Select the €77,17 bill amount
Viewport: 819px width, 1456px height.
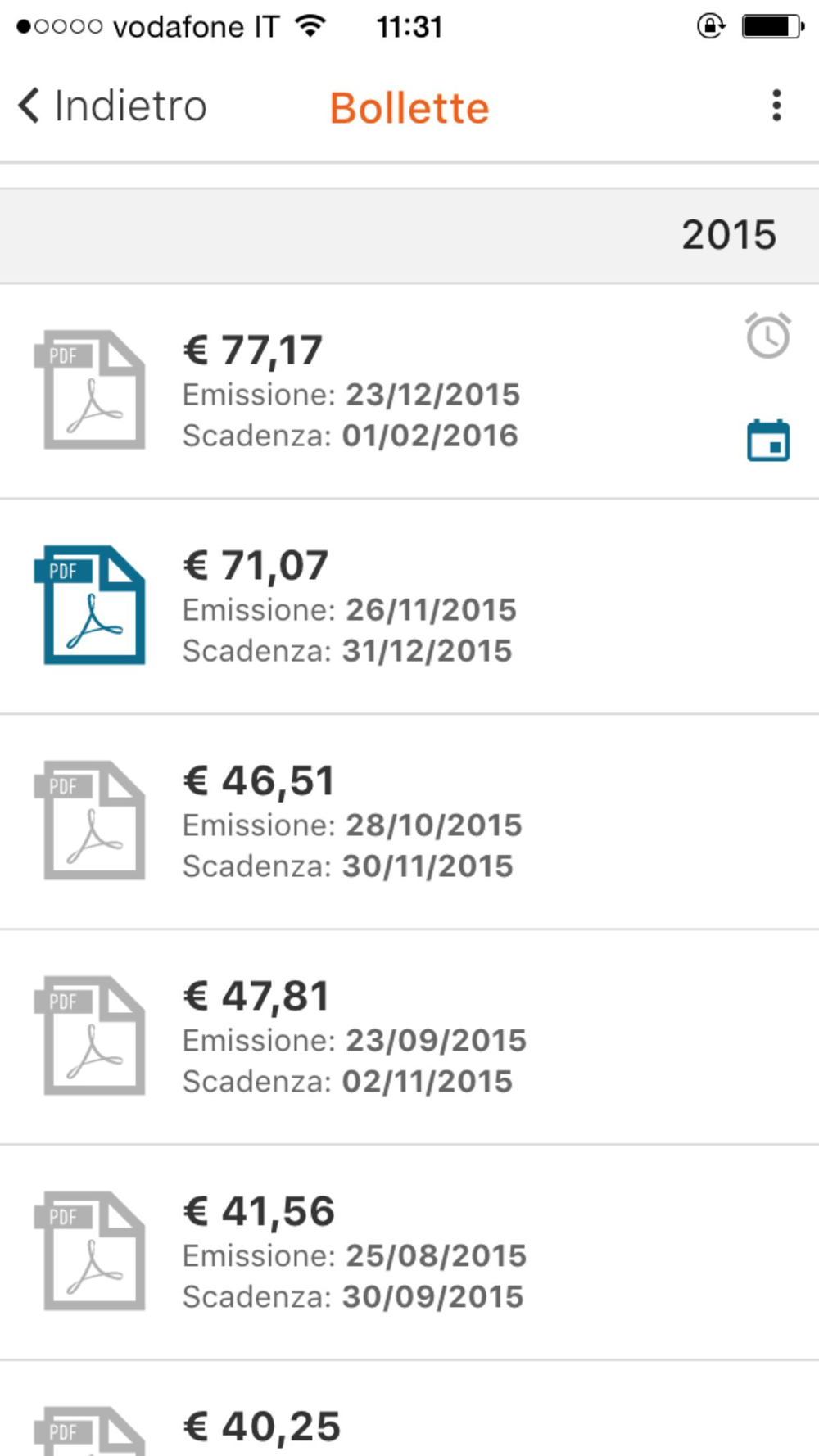[253, 350]
